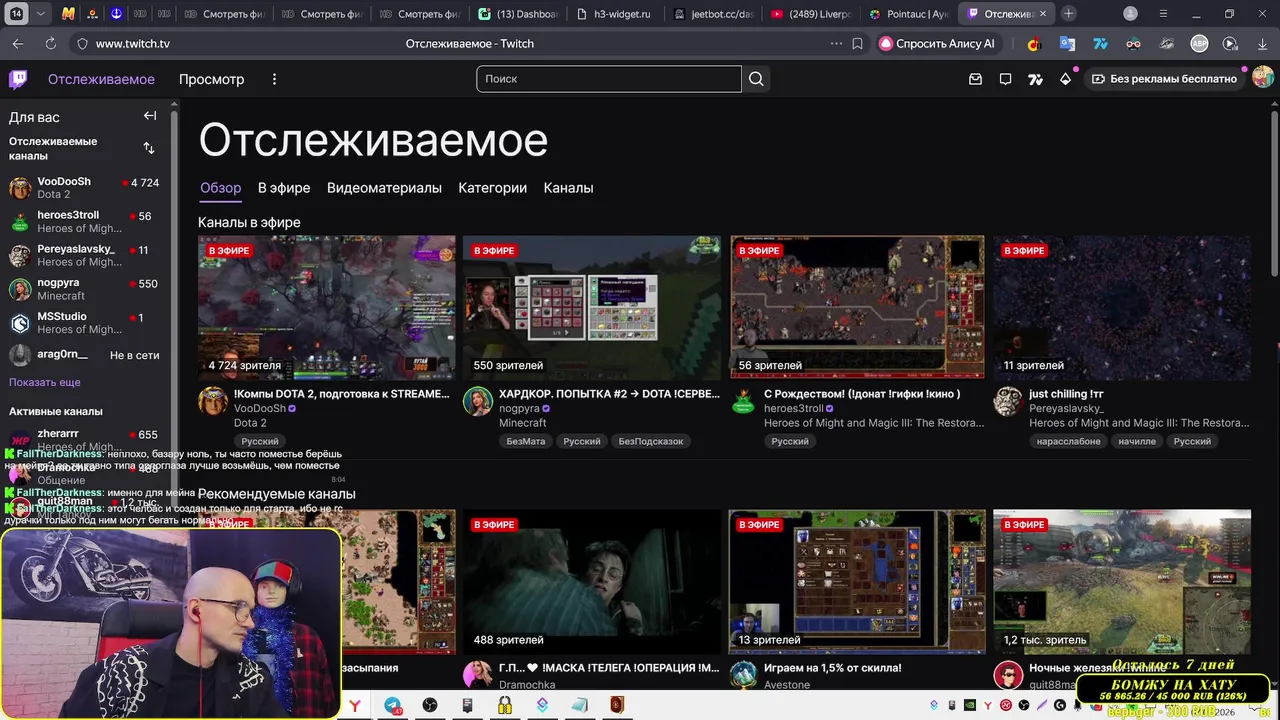Open the translator extension icon
Viewport: 1280px width, 720px height.
1067,44
